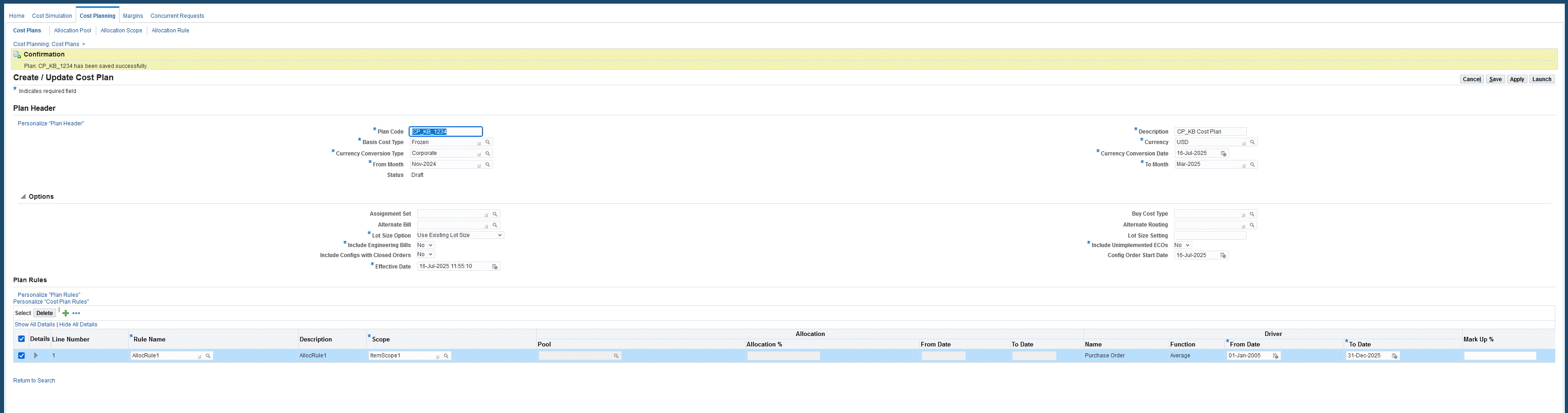Open the Buy Cost Type search lookup
The height and width of the screenshot is (413, 1568).
[x=1252, y=214]
